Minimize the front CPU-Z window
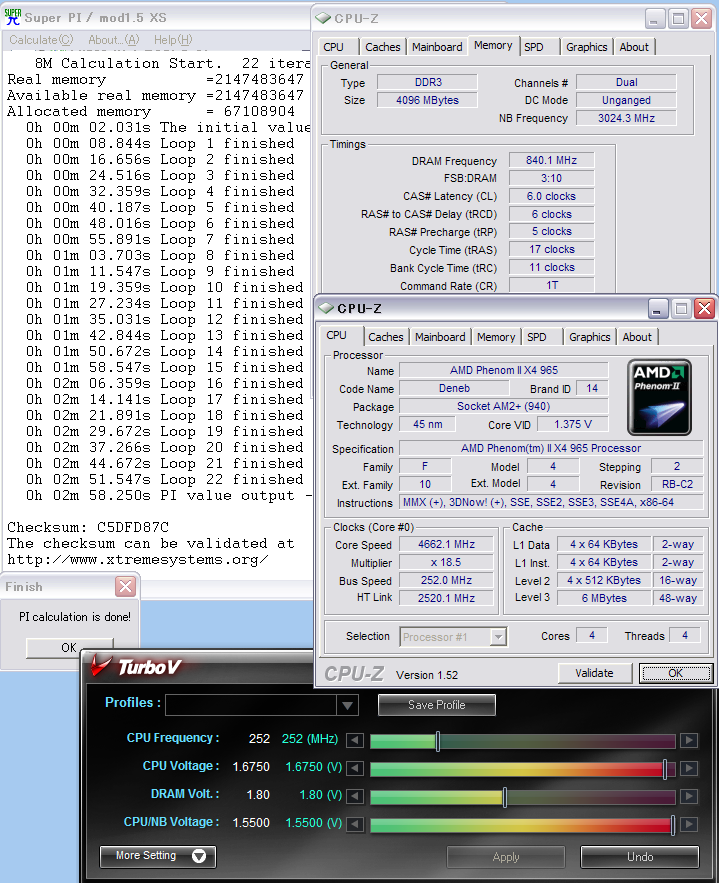Viewport: 719px width, 883px height. [658, 308]
